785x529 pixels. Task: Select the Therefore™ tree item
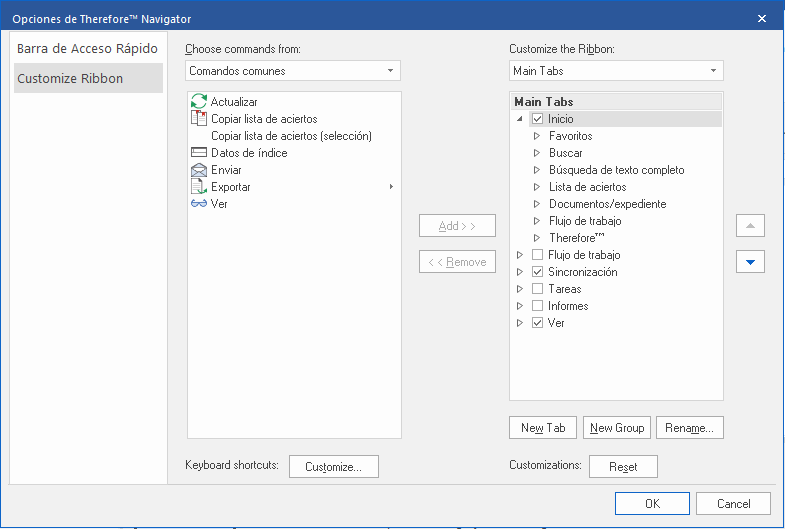click(577, 238)
